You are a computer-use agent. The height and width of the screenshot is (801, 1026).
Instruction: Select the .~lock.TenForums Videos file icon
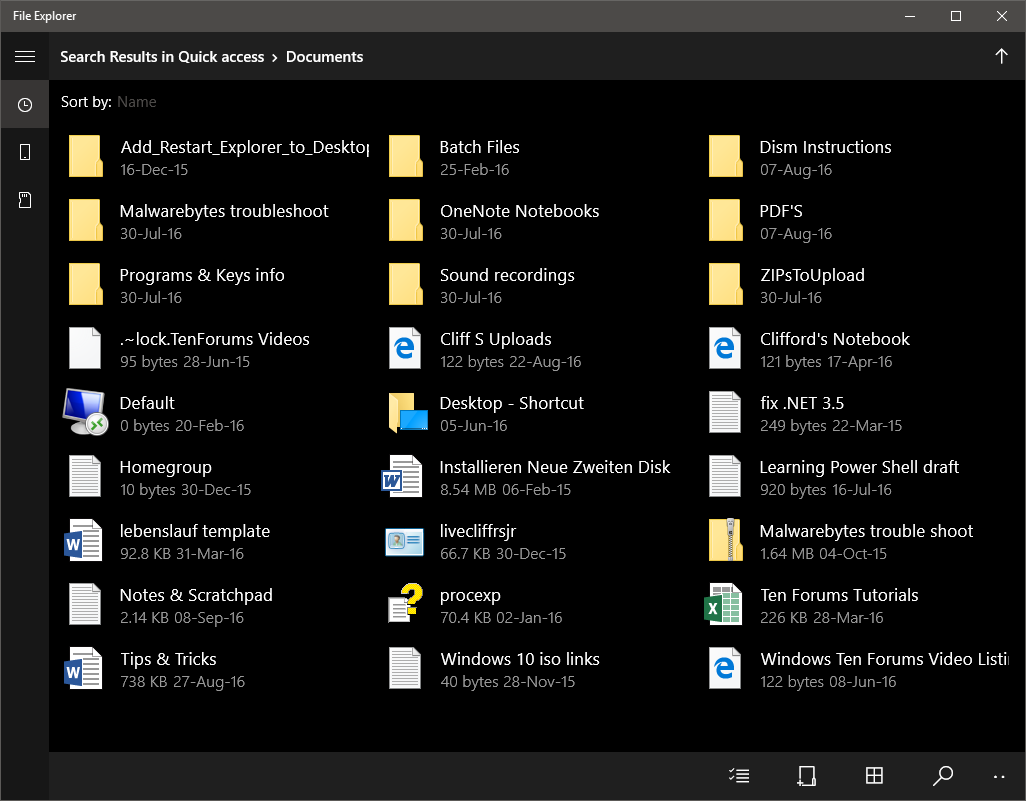[x=85, y=348]
